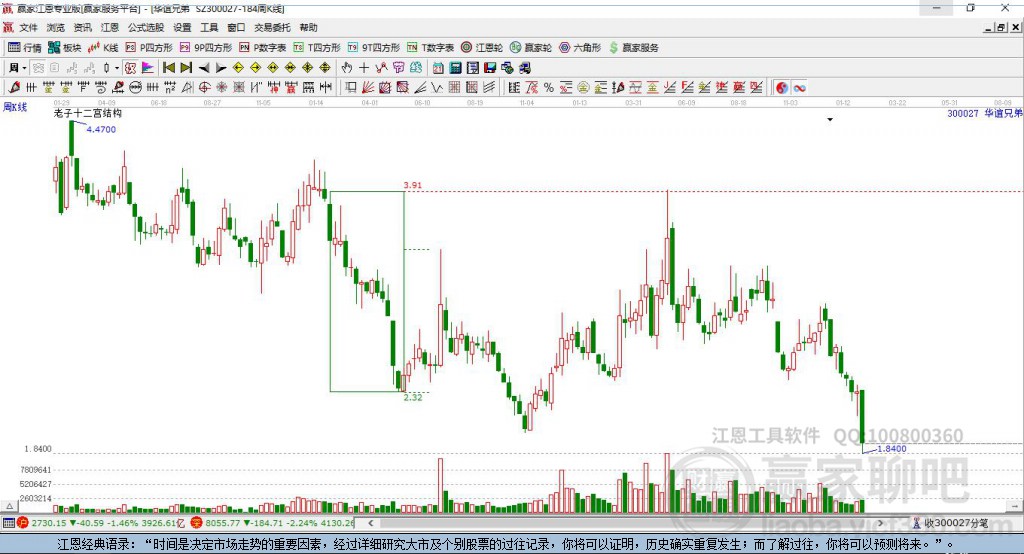Select the circle crosshair target tool

[204, 88]
